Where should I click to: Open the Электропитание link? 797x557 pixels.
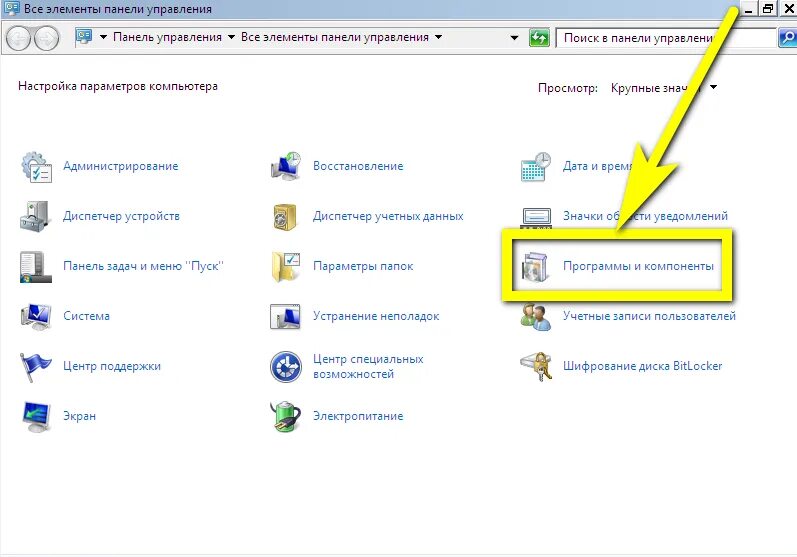(358, 416)
